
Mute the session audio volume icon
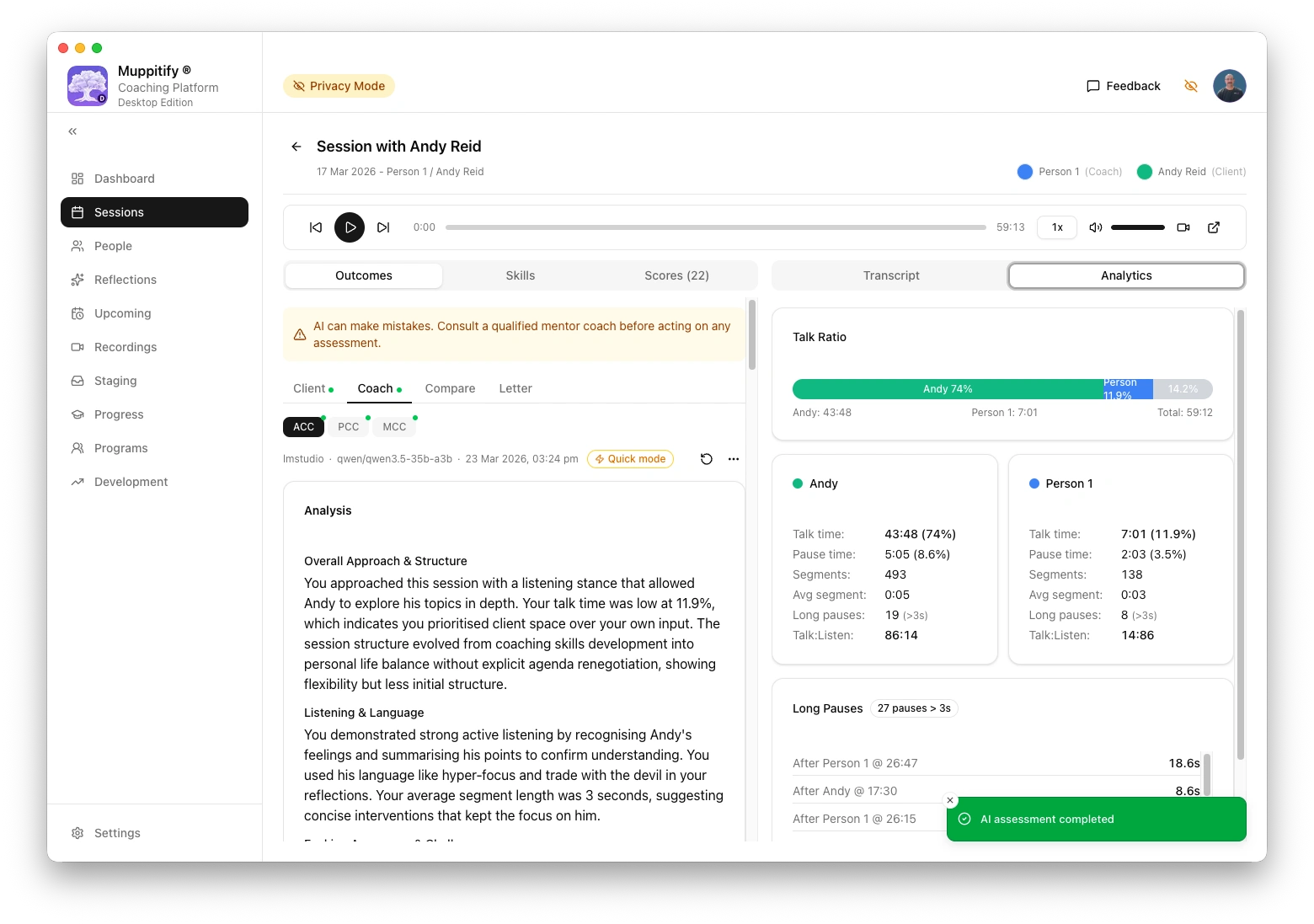pos(1096,227)
